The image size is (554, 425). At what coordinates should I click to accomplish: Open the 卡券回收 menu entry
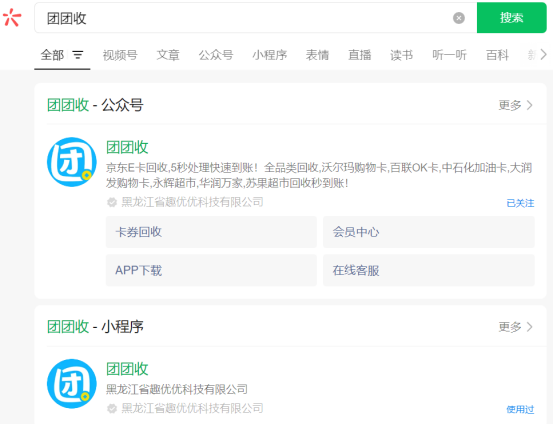tap(211, 232)
